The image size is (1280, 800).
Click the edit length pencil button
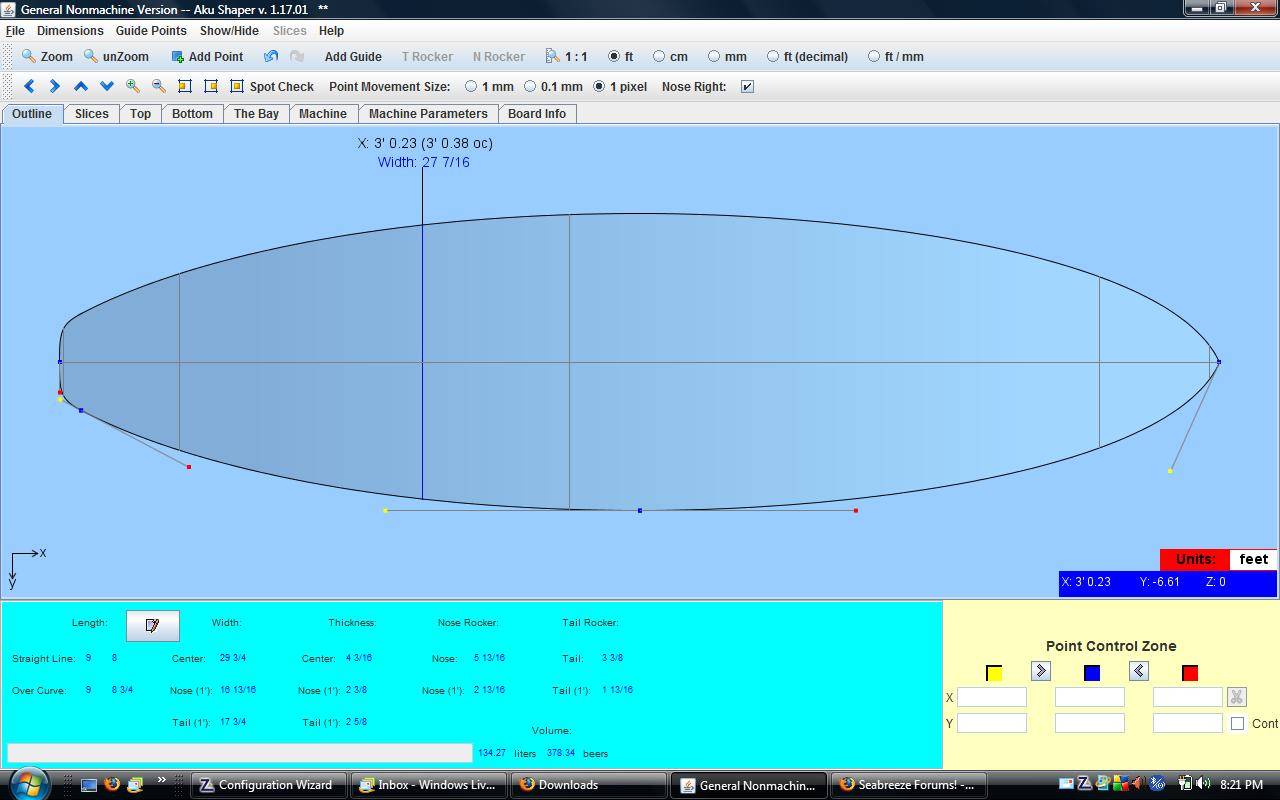pyautogui.click(x=152, y=625)
